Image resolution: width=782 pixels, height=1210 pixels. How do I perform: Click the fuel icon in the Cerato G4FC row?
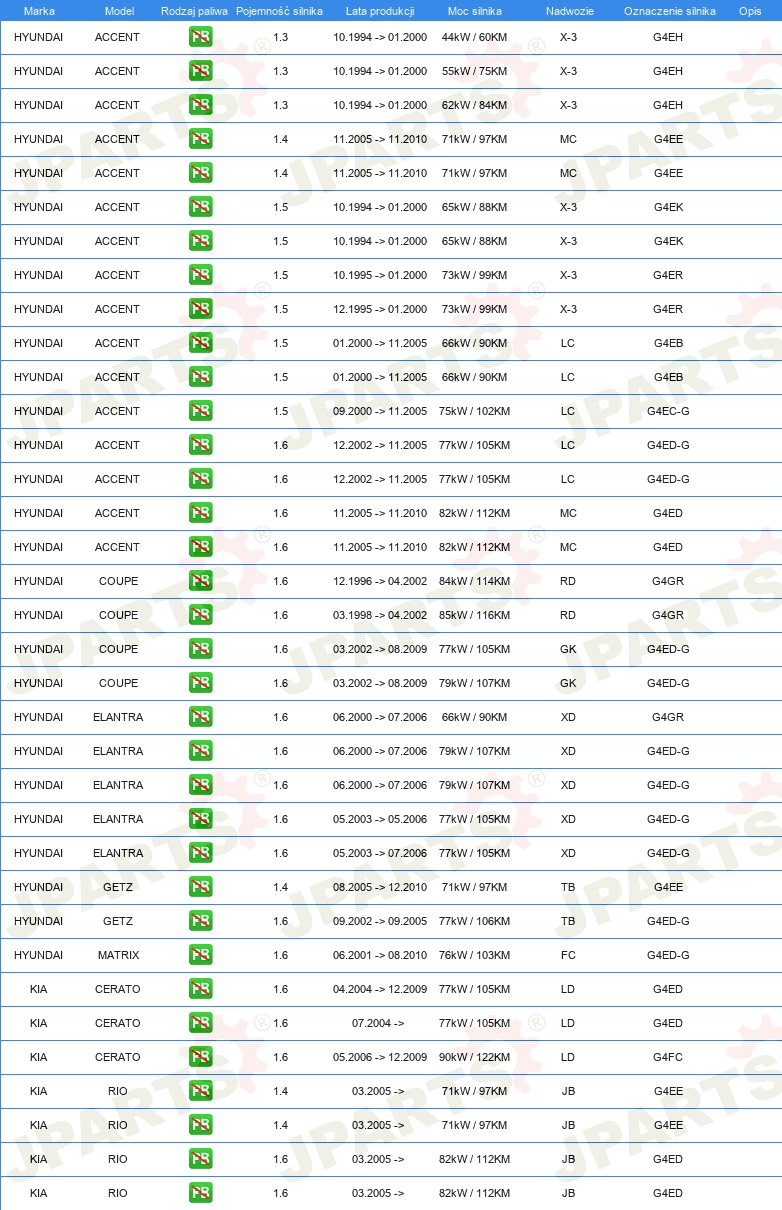point(200,1057)
